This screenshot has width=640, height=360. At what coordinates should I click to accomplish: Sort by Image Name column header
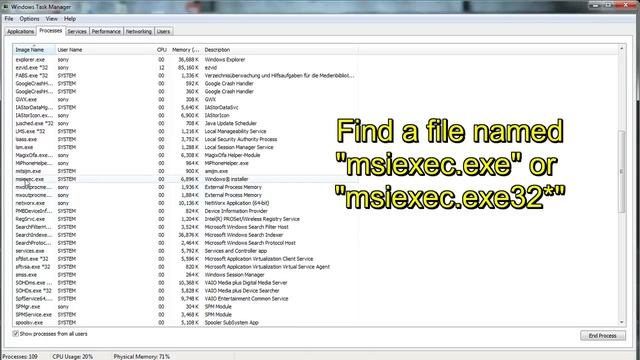pos(34,50)
